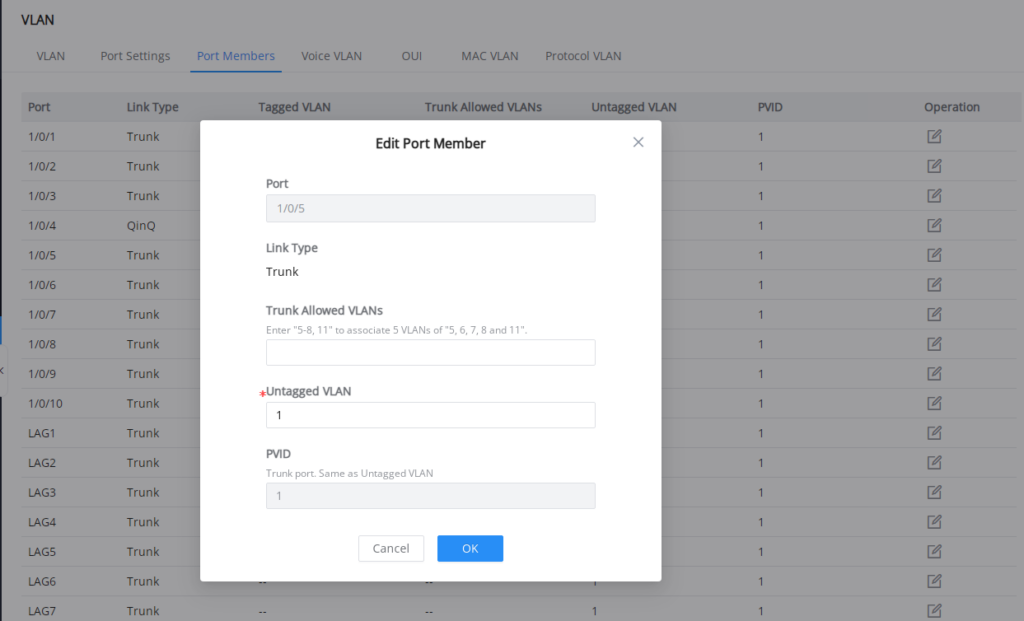
Task: Click the Port column header
Action: tap(39, 107)
